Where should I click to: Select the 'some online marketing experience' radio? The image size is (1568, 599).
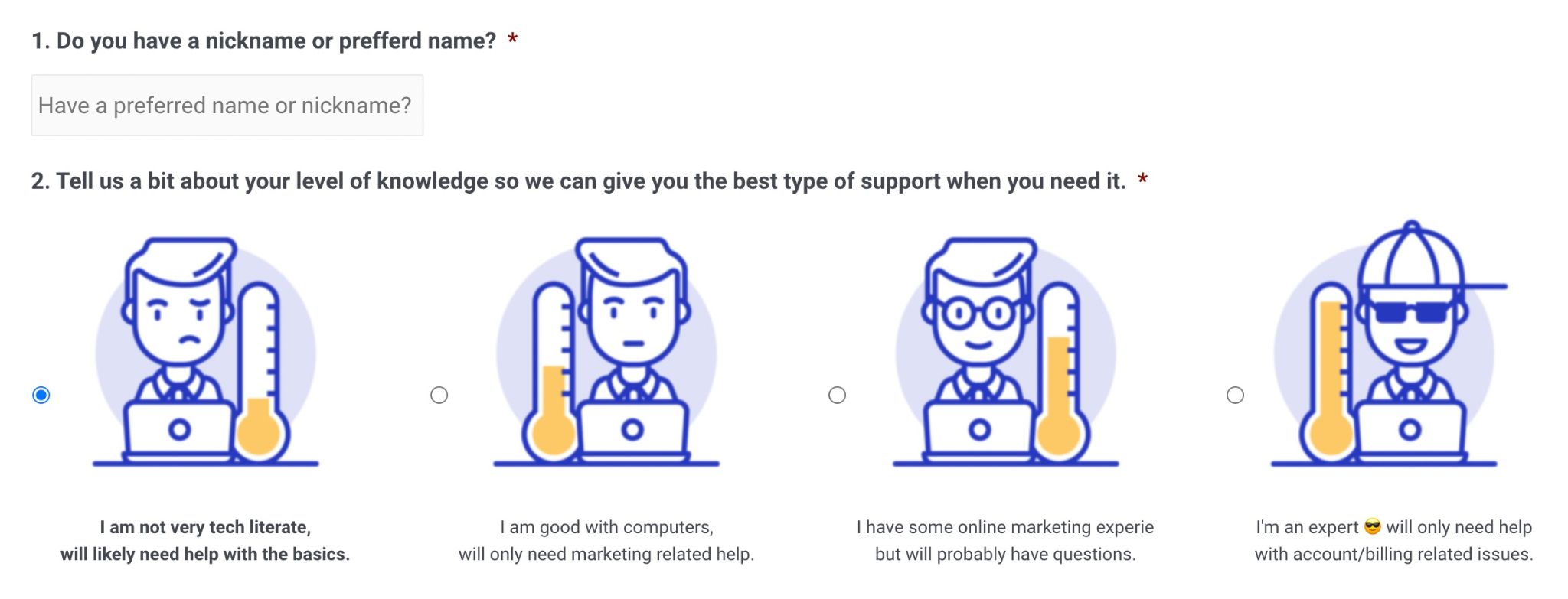coord(837,395)
